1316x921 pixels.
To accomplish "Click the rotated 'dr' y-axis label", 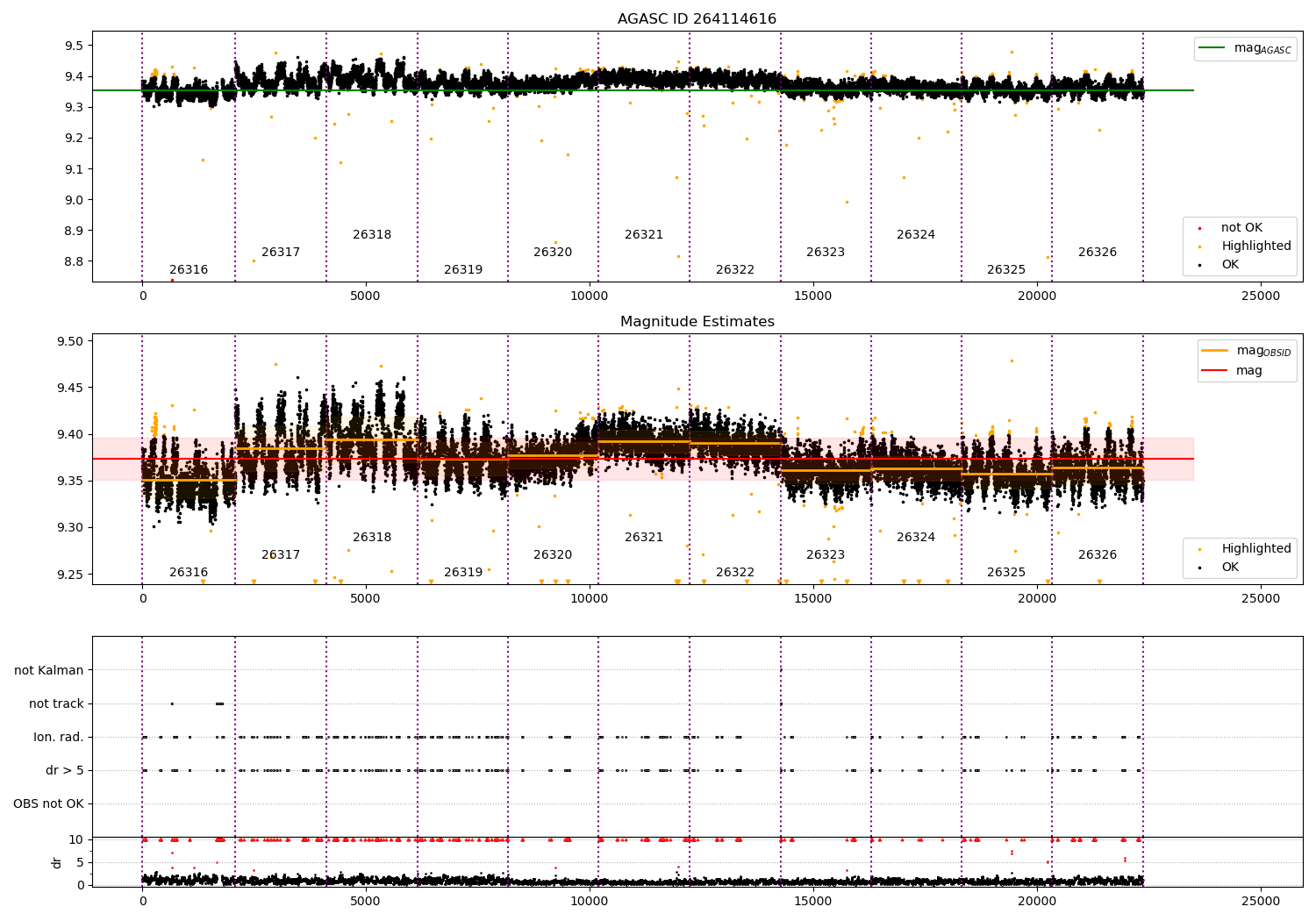I will (56, 862).
